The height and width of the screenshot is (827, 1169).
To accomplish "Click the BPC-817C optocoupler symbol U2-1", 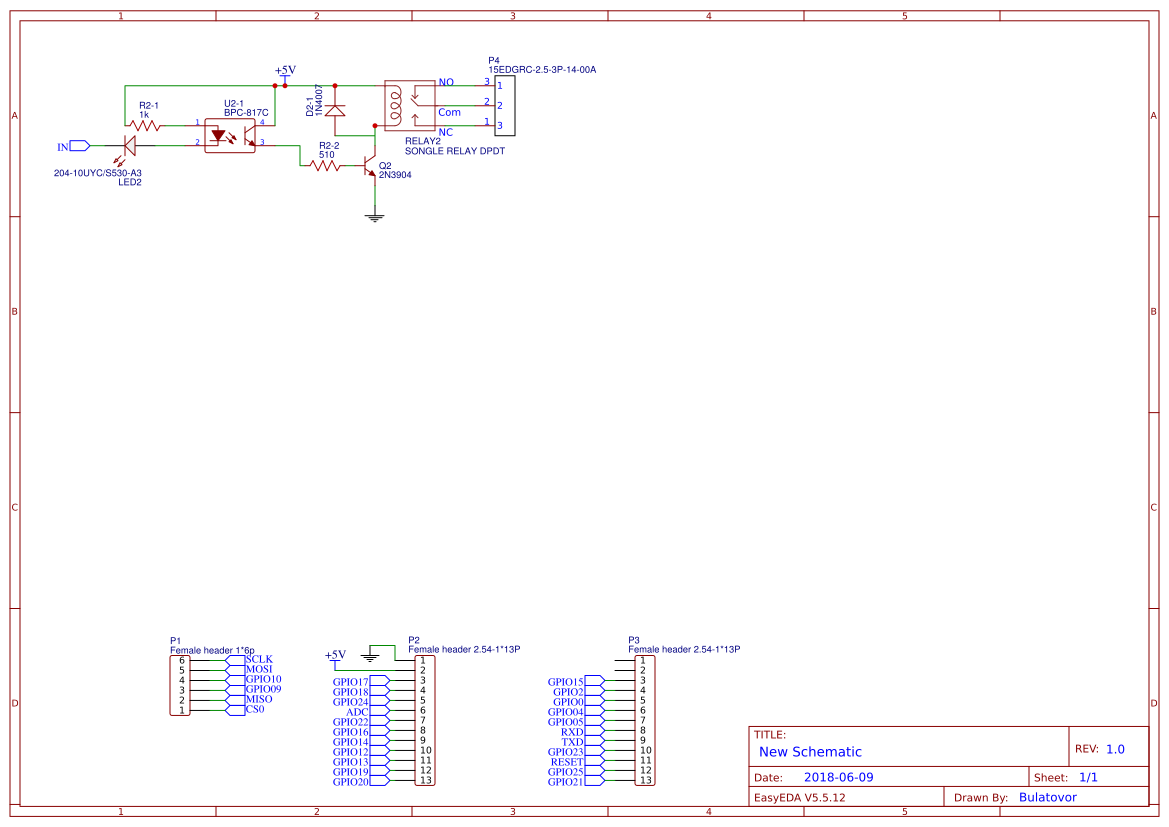I will [x=230, y=133].
